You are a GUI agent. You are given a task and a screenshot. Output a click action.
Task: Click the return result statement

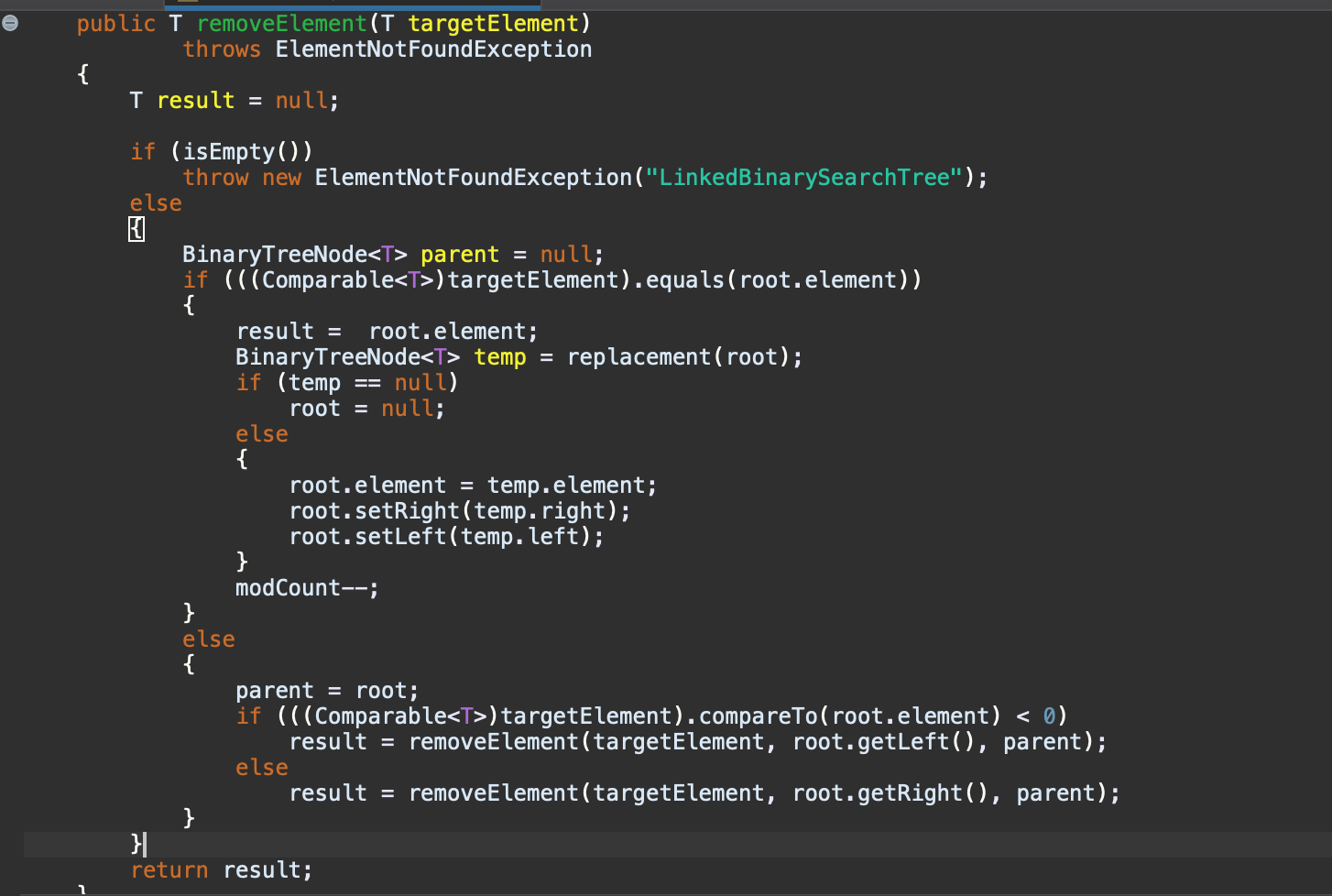point(218,869)
